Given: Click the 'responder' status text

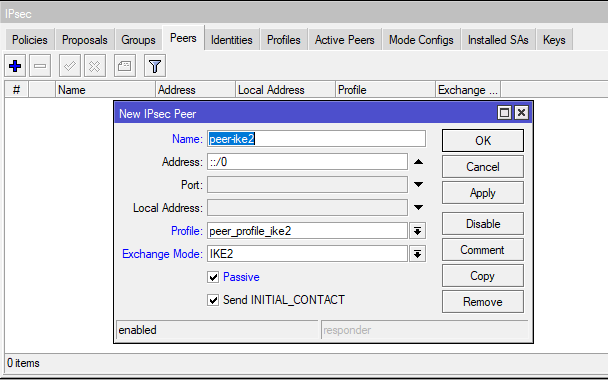Looking at the screenshot, I should (x=347, y=330).
